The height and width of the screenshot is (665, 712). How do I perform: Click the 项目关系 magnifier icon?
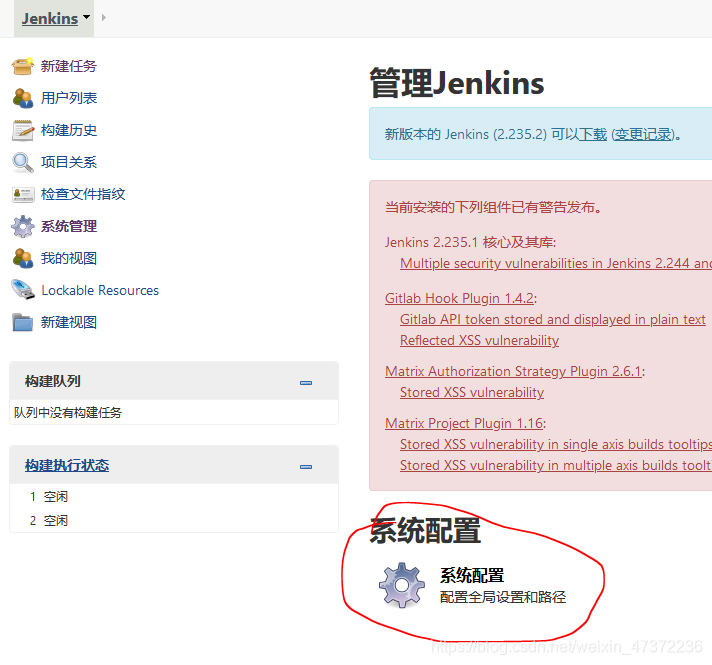click(23, 162)
